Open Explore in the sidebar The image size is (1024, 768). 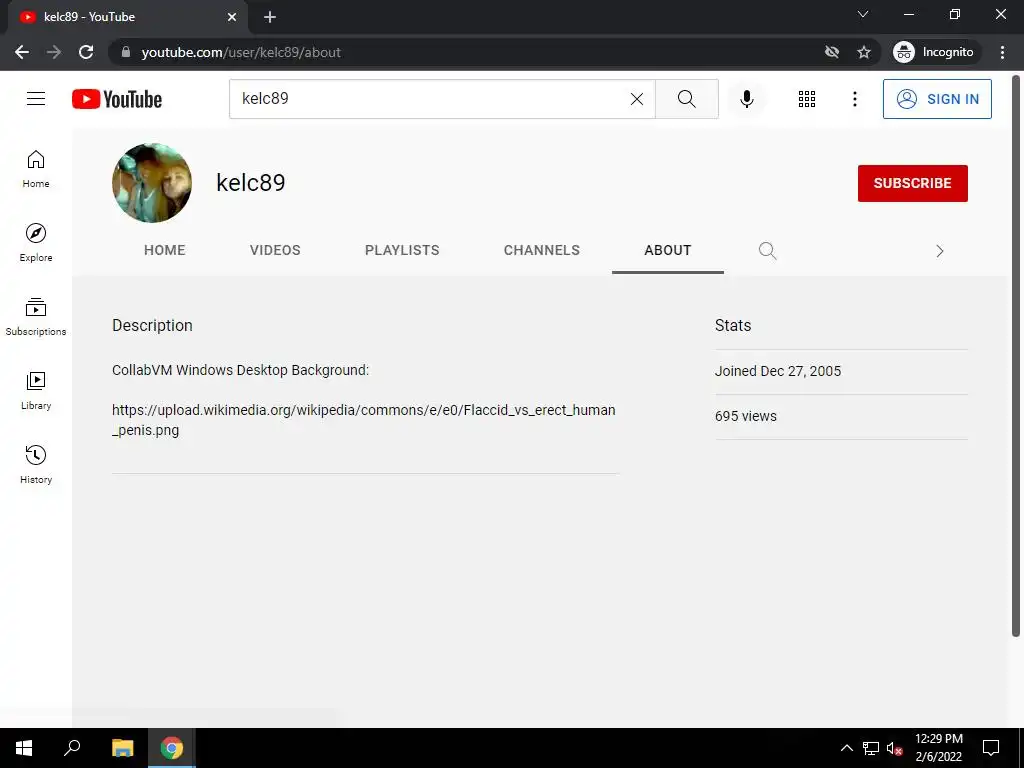(36, 243)
